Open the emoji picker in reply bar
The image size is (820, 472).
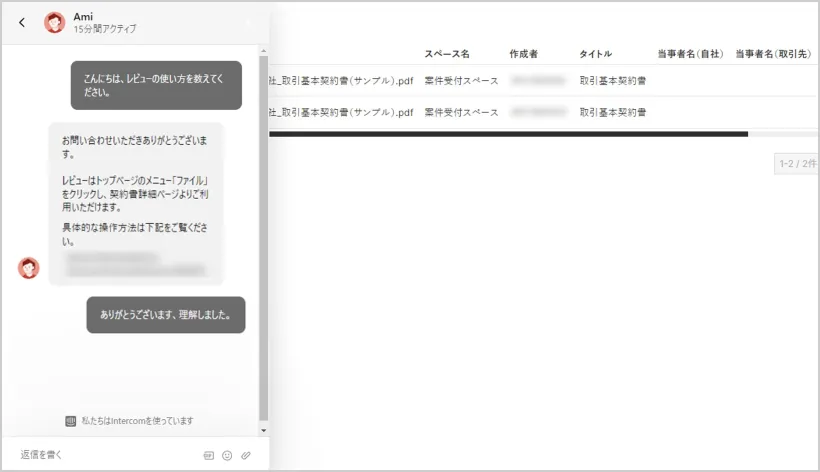coord(227,455)
